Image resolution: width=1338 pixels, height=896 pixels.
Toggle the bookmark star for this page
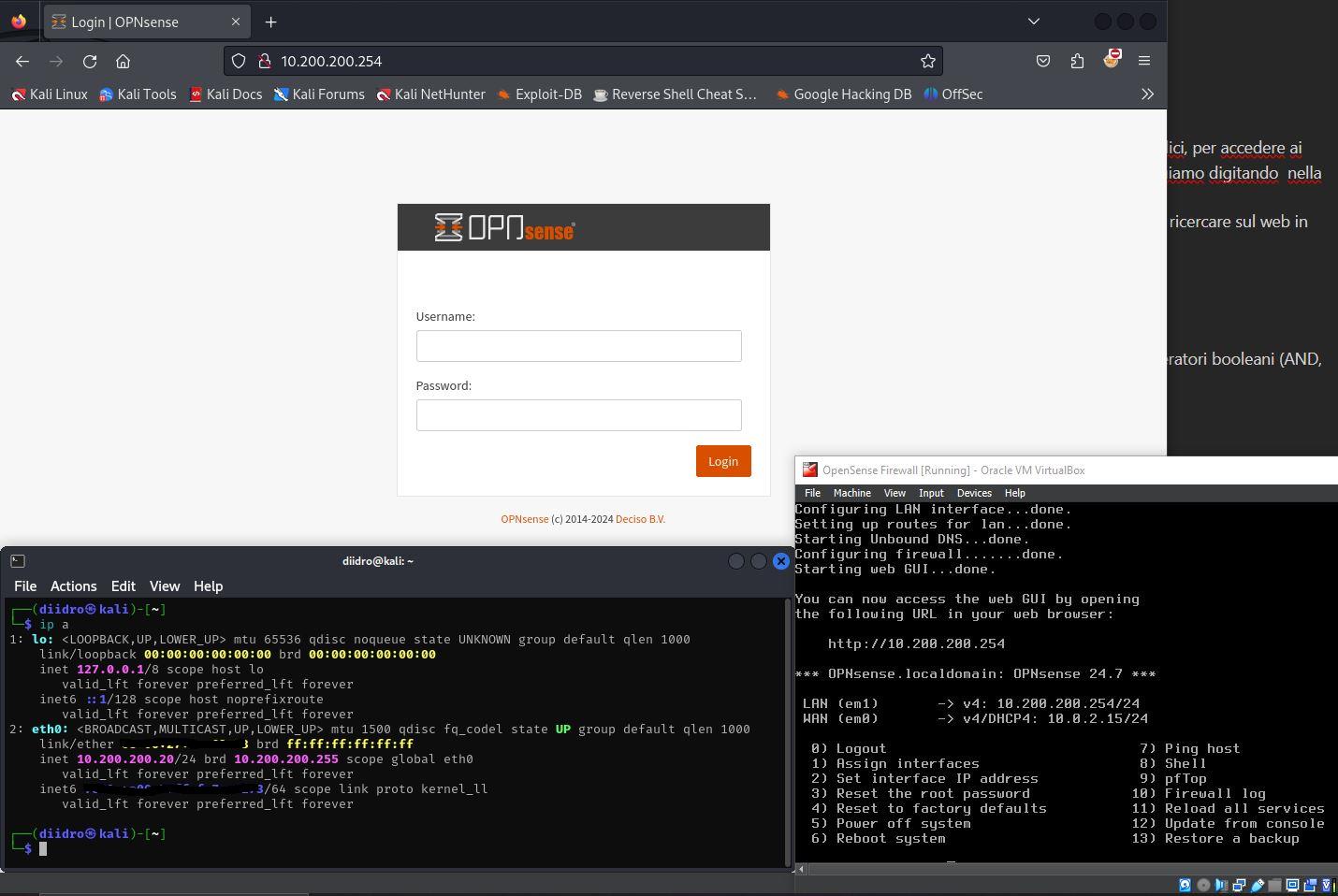[927, 61]
